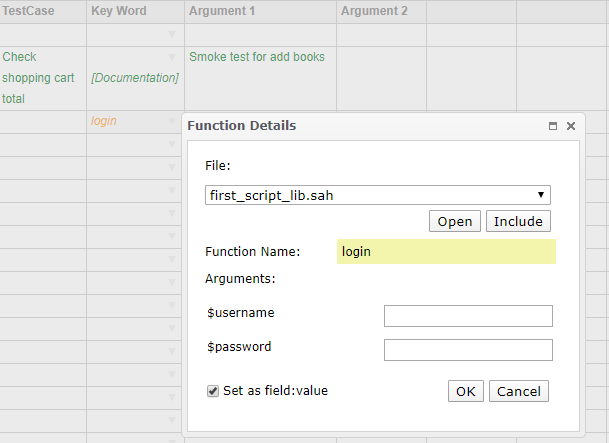The width and height of the screenshot is (609, 443).
Task: Select the Key Word column header
Action: tap(118, 11)
